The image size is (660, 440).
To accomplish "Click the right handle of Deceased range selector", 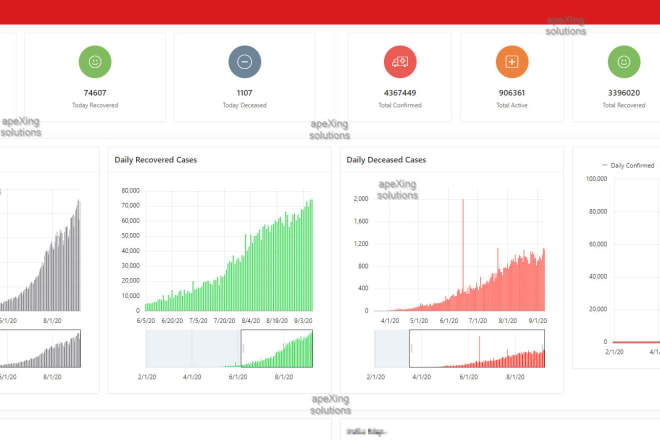I will click(543, 349).
